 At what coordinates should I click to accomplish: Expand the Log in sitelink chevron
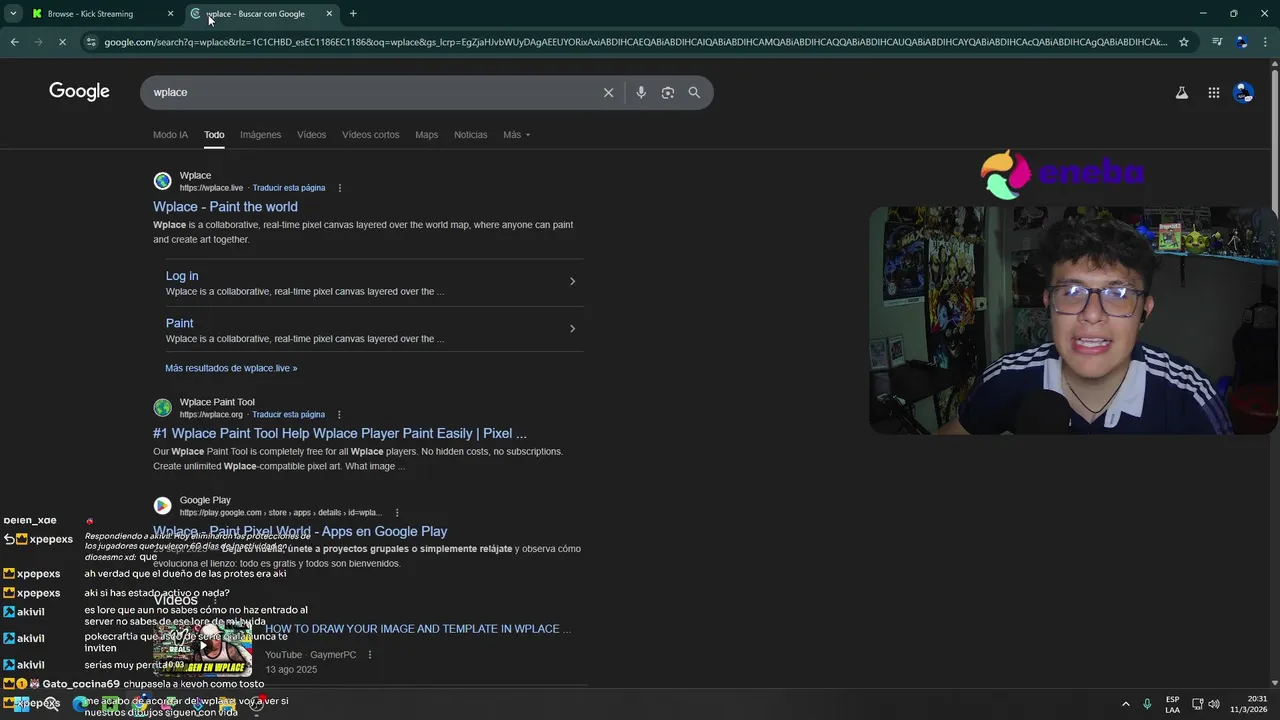(x=572, y=281)
